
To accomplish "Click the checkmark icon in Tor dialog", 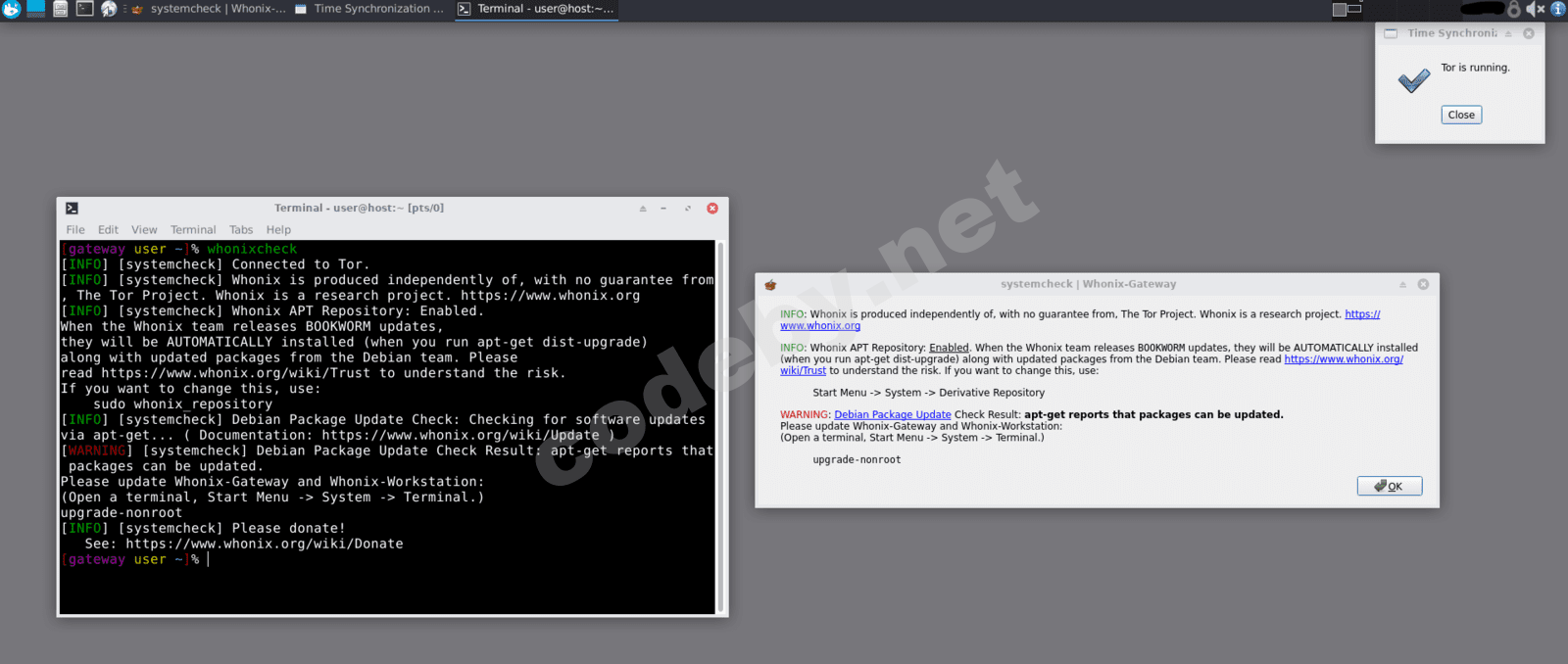I will (1413, 80).
